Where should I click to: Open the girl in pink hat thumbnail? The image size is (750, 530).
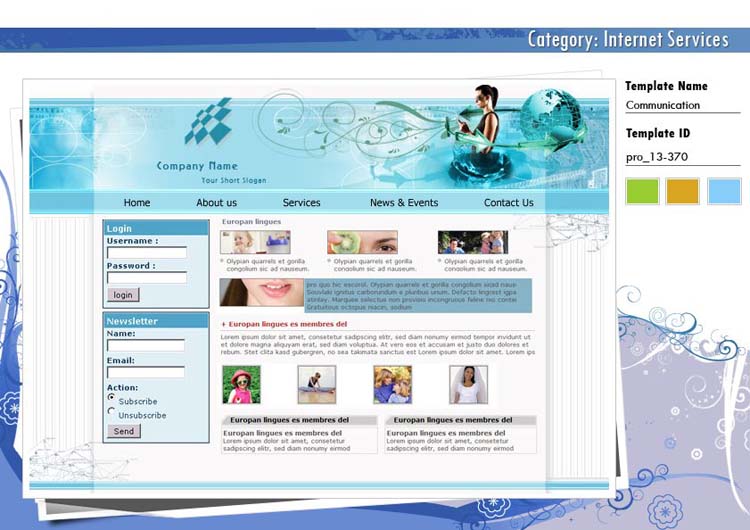click(241, 384)
